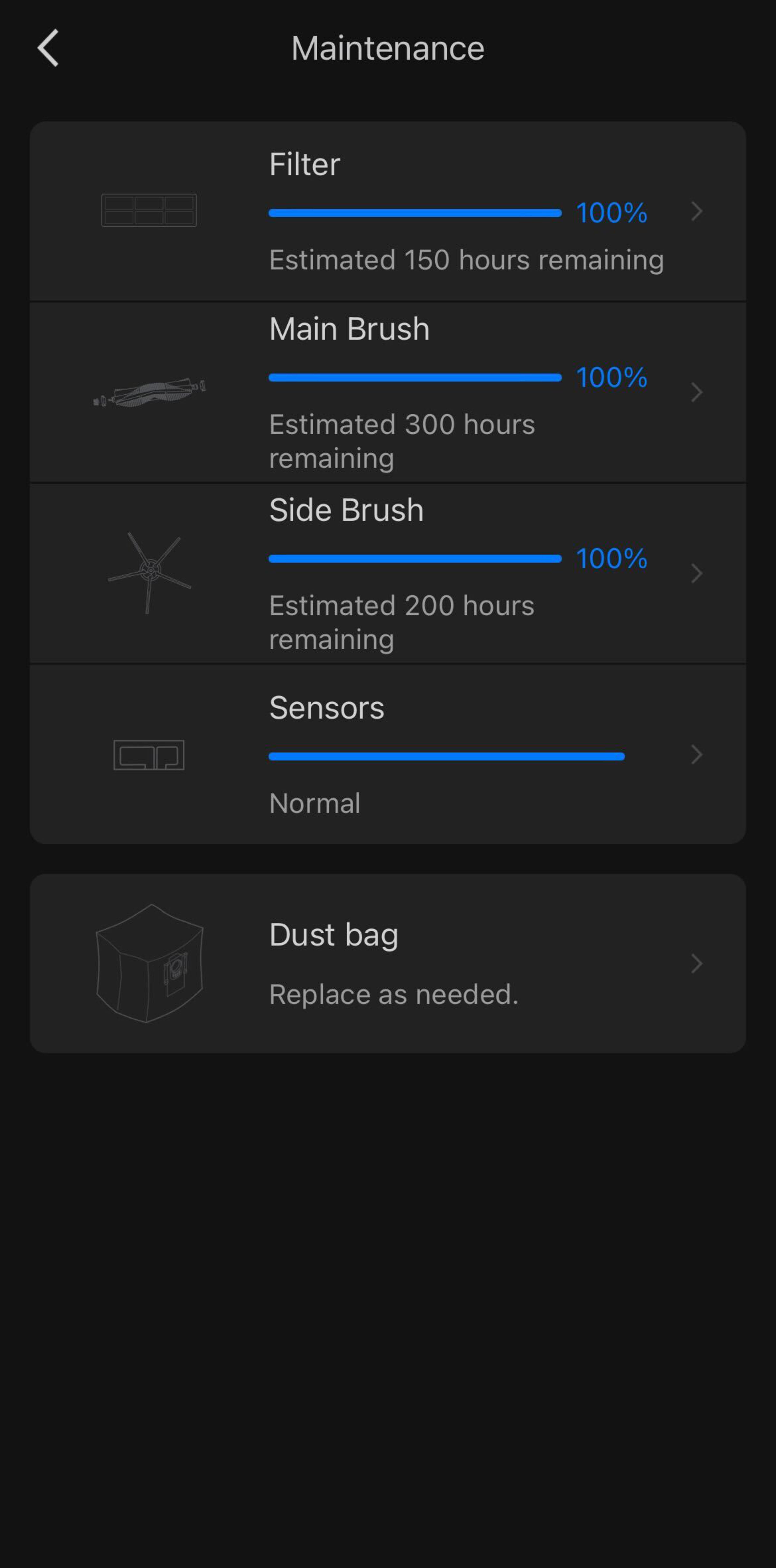Tap the back arrow icon
776x1568 pixels.
pyautogui.click(x=48, y=48)
